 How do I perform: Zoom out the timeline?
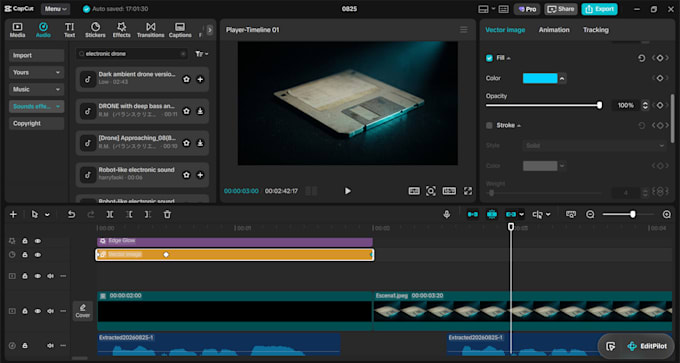590,214
